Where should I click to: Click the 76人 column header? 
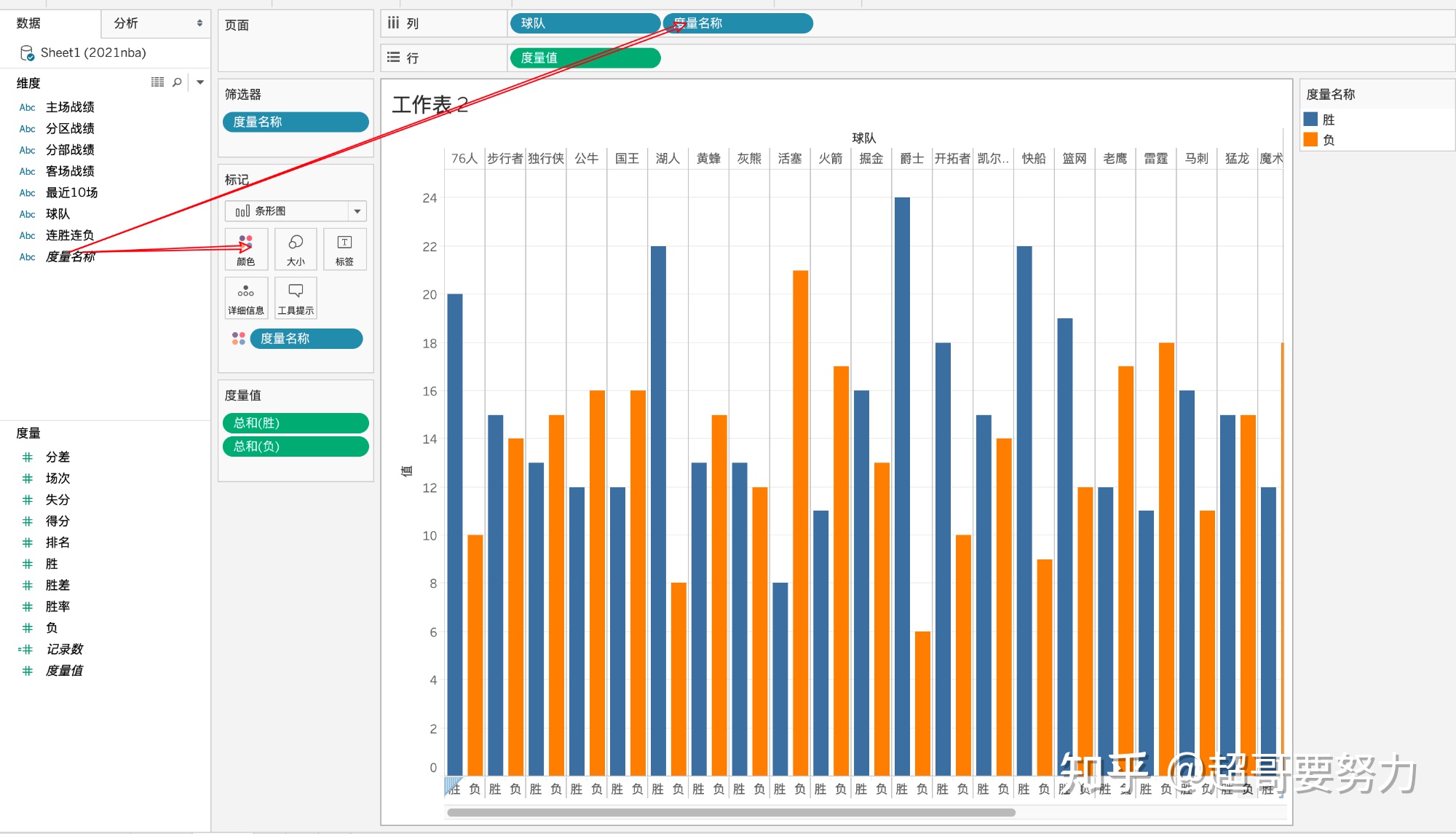(x=464, y=158)
